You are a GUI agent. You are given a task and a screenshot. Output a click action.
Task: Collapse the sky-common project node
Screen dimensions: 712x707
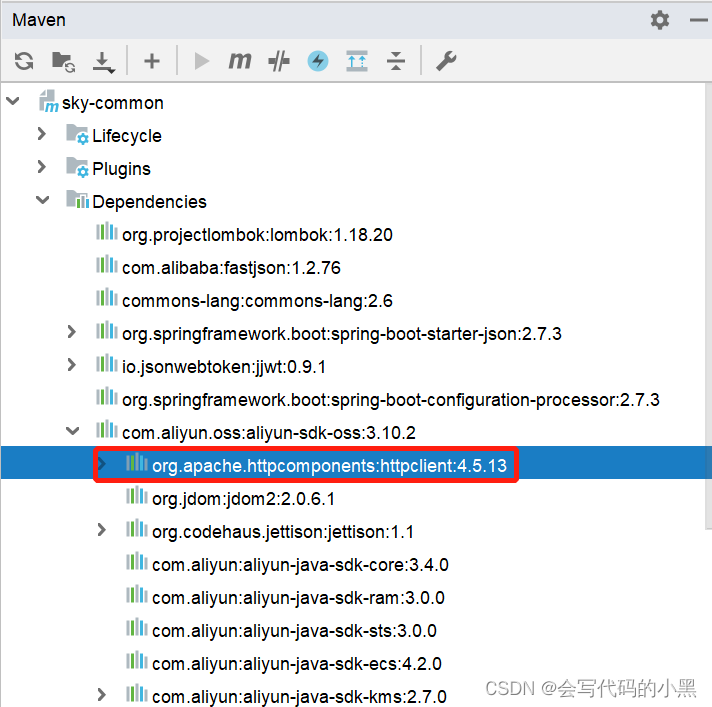tap(13, 101)
